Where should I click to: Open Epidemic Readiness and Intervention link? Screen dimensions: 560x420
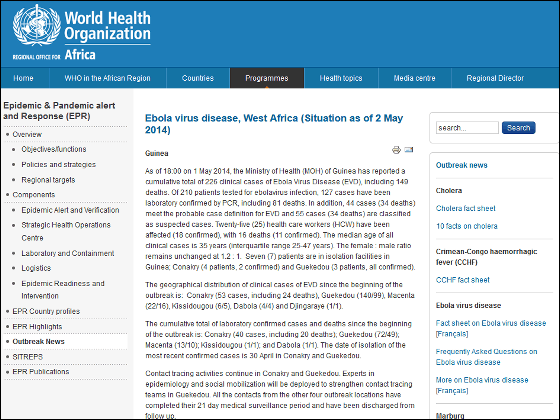pyautogui.click(x=63, y=290)
